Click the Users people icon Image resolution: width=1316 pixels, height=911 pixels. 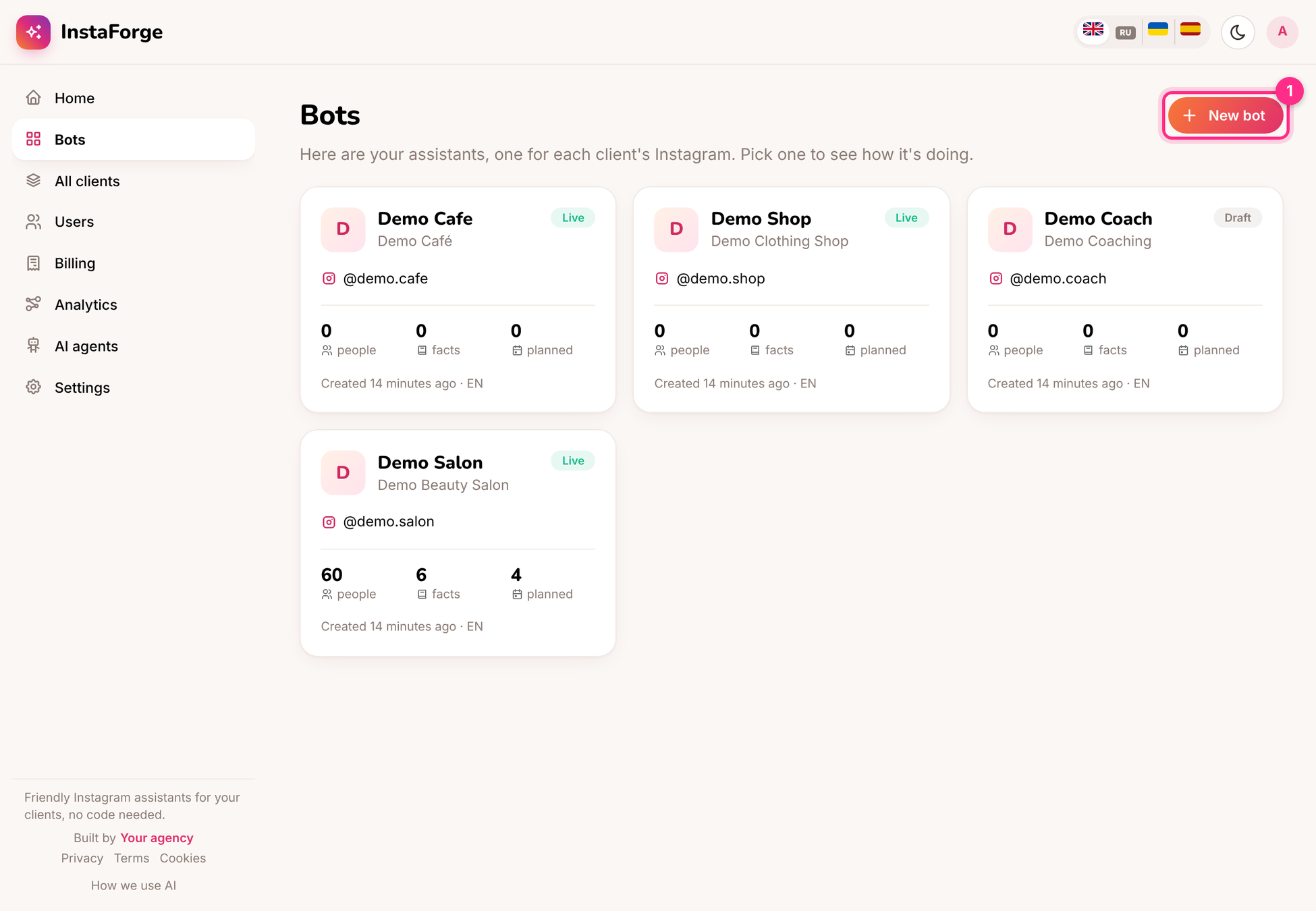pyautogui.click(x=33, y=221)
